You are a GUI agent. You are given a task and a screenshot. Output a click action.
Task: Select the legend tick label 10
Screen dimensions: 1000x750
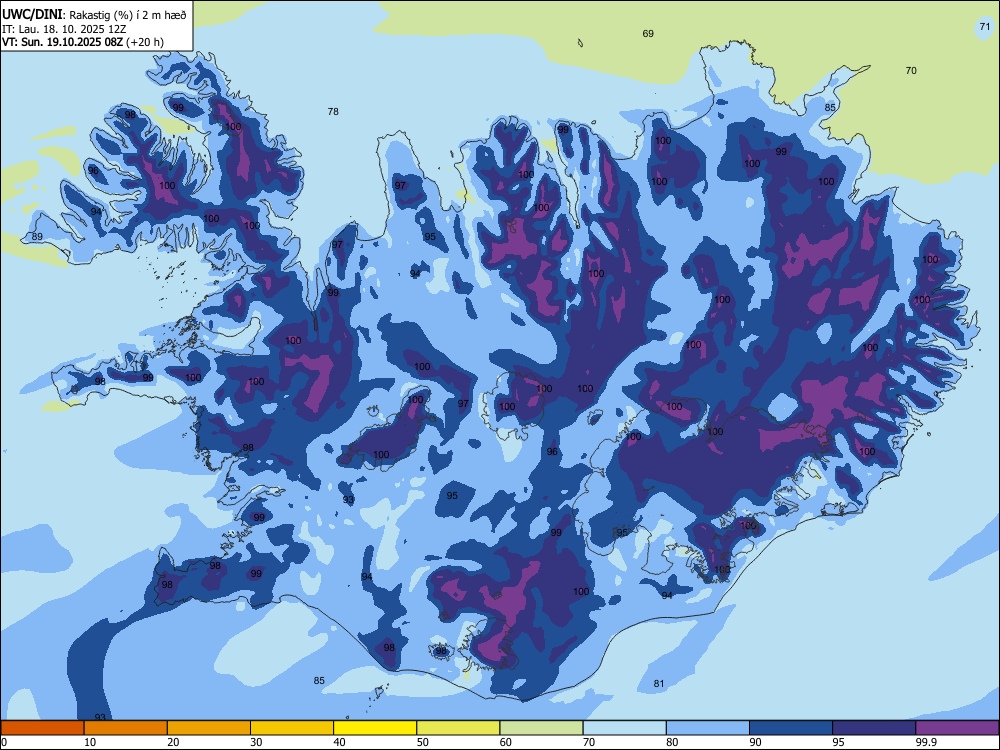coord(90,742)
